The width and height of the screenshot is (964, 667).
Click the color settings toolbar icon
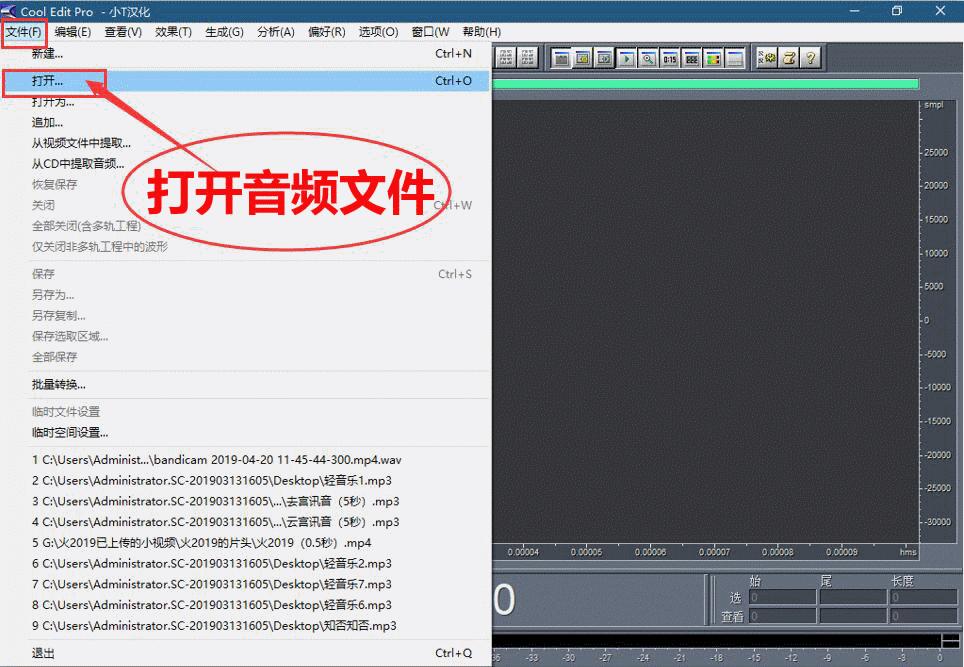click(x=712, y=58)
